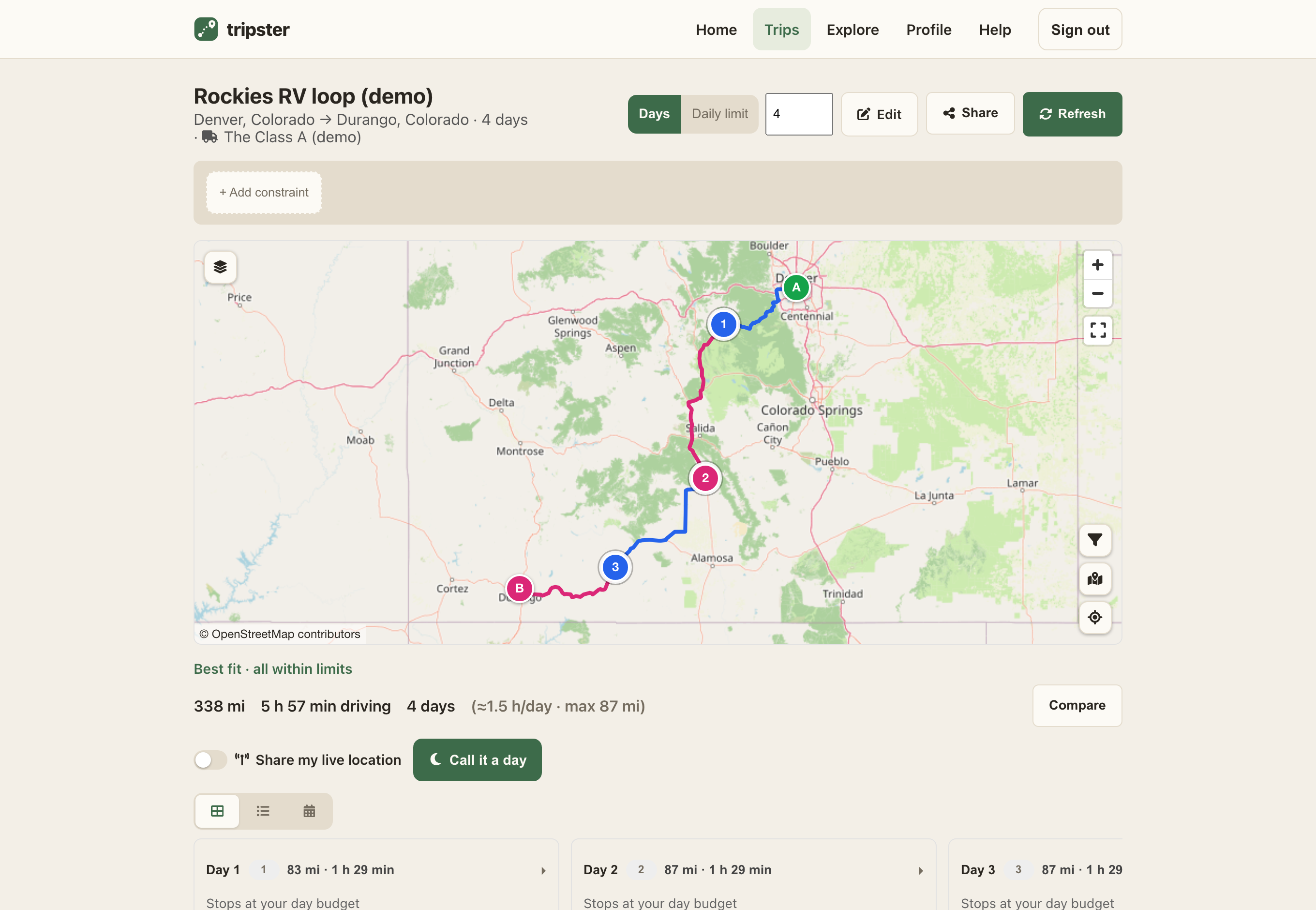Screen dimensions: 1316x910
Task: Click the Sign out button
Action: (1079, 30)
